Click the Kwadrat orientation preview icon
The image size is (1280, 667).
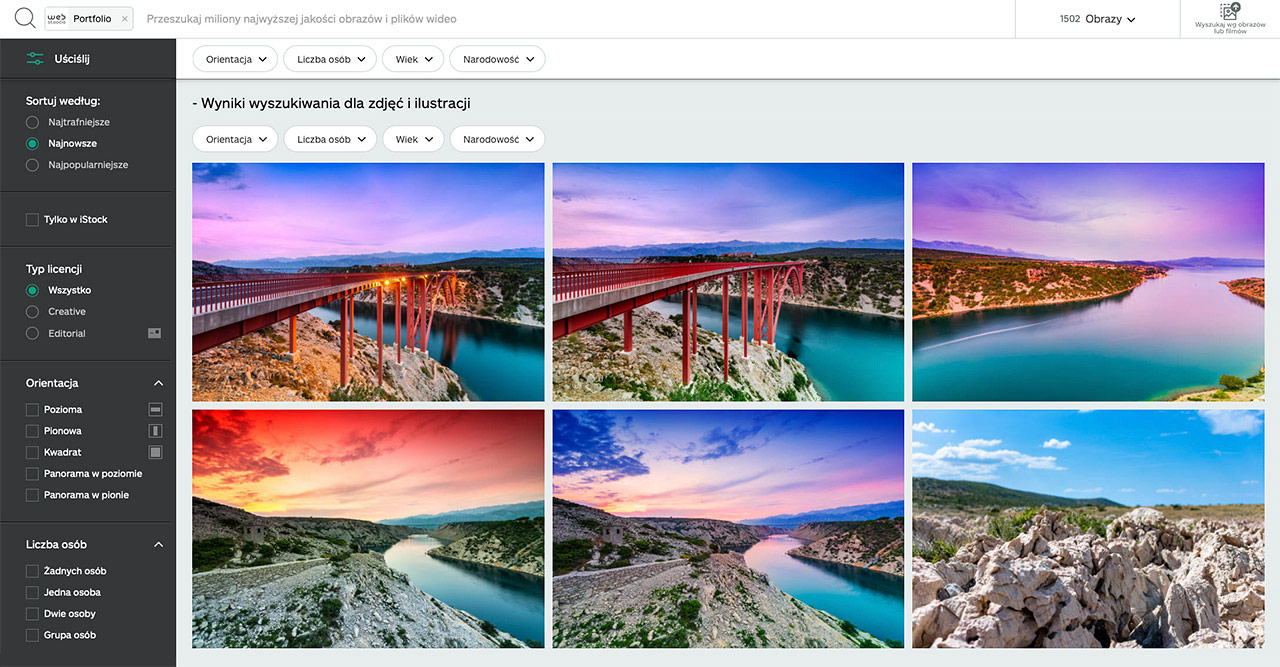(x=155, y=451)
